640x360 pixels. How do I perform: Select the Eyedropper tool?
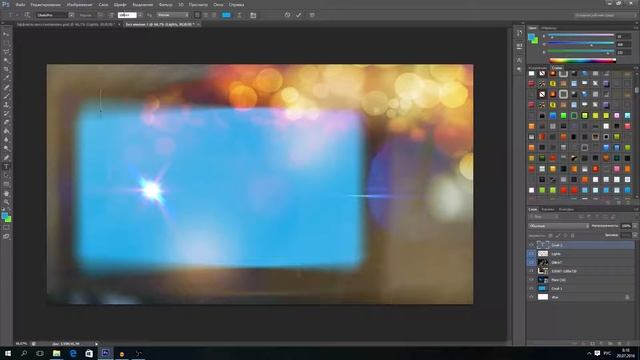point(6,78)
